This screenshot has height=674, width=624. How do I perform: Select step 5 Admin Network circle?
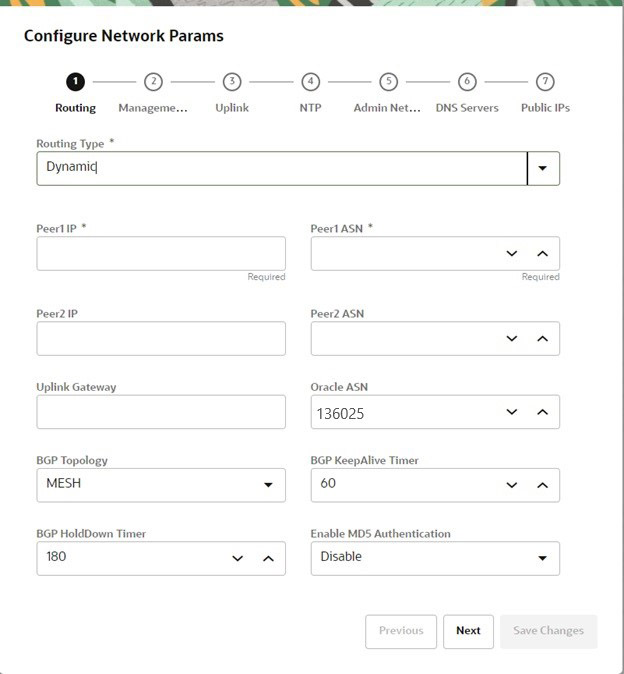(x=389, y=82)
